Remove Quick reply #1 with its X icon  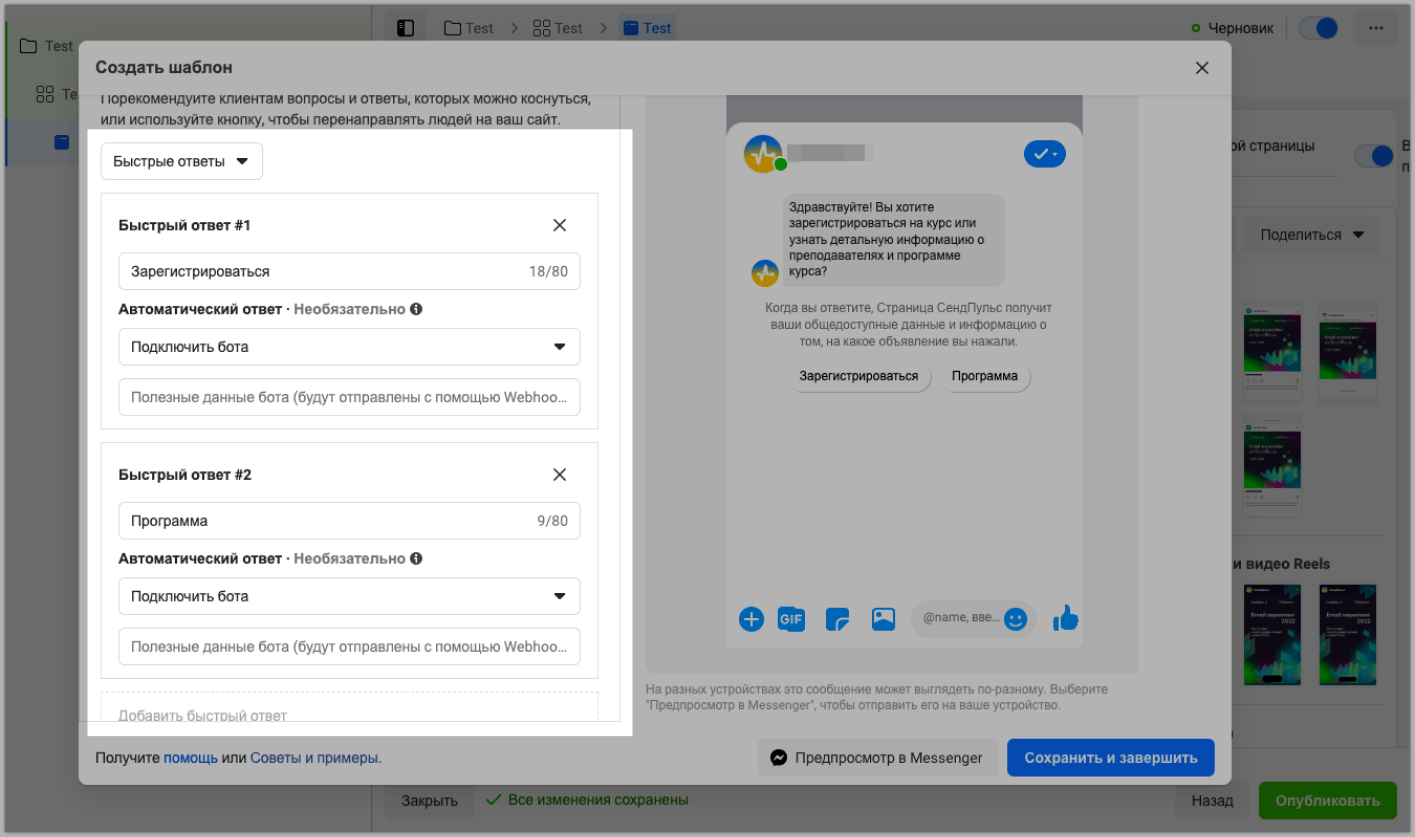point(560,225)
